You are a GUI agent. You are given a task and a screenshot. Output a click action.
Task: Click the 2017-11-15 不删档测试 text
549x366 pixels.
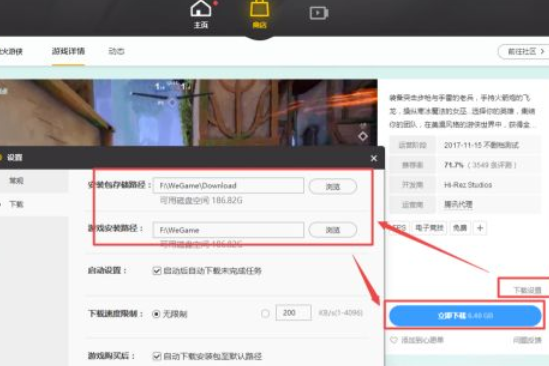tap(481, 145)
